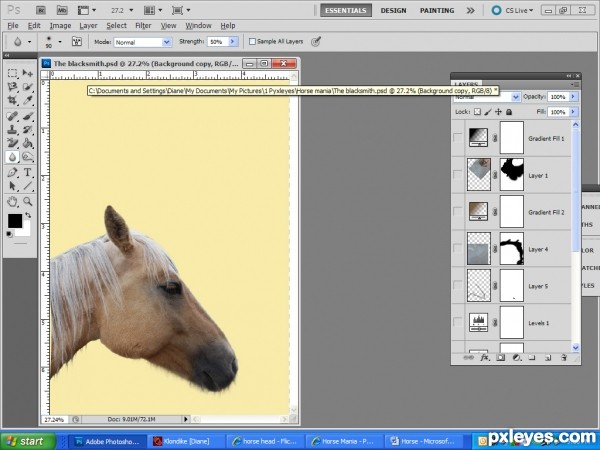Viewport: 600px width, 450px height.
Task: Select the Rectangular Marquee tool
Action: [12, 73]
